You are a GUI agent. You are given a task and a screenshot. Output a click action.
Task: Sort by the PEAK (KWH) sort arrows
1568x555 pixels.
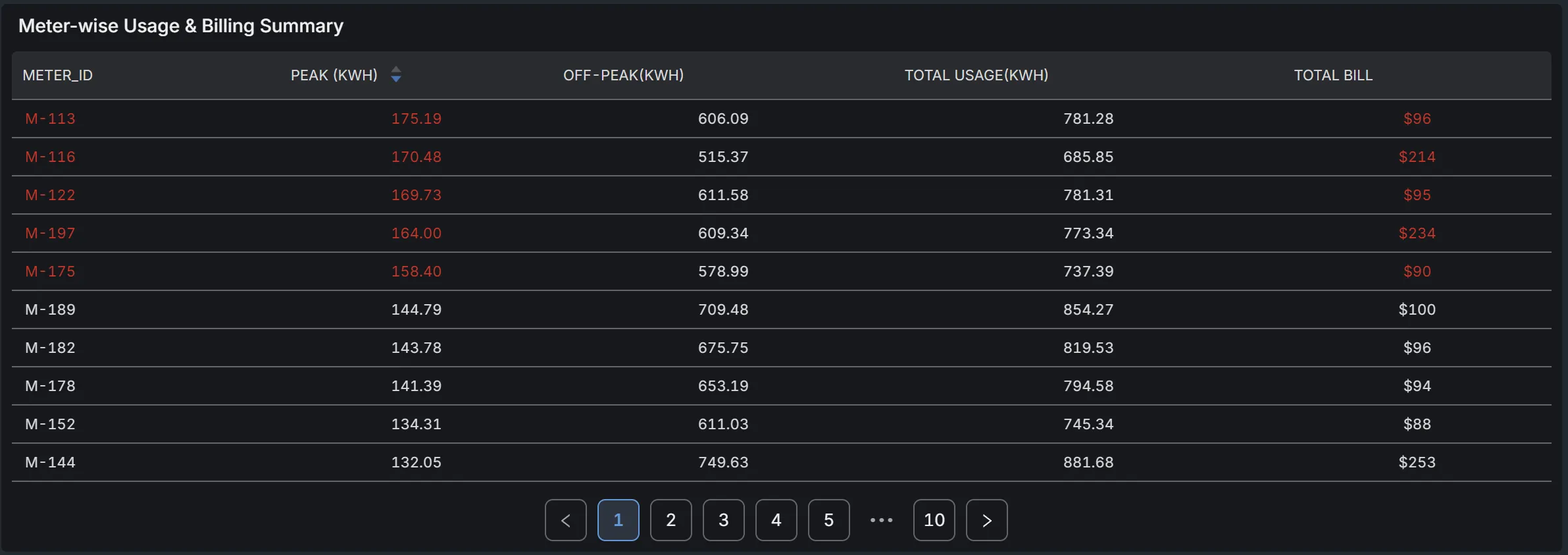coord(395,74)
